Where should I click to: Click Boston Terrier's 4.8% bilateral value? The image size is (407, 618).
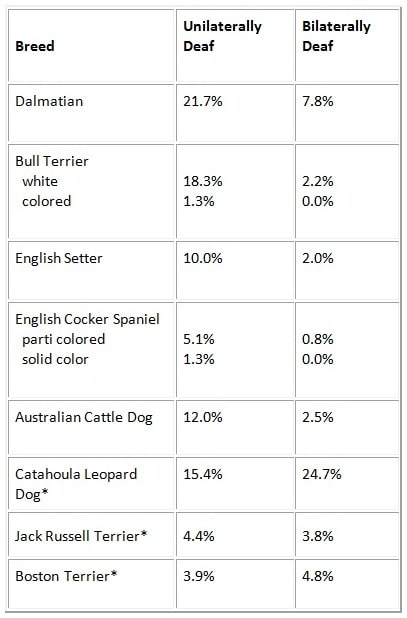click(318, 576)
